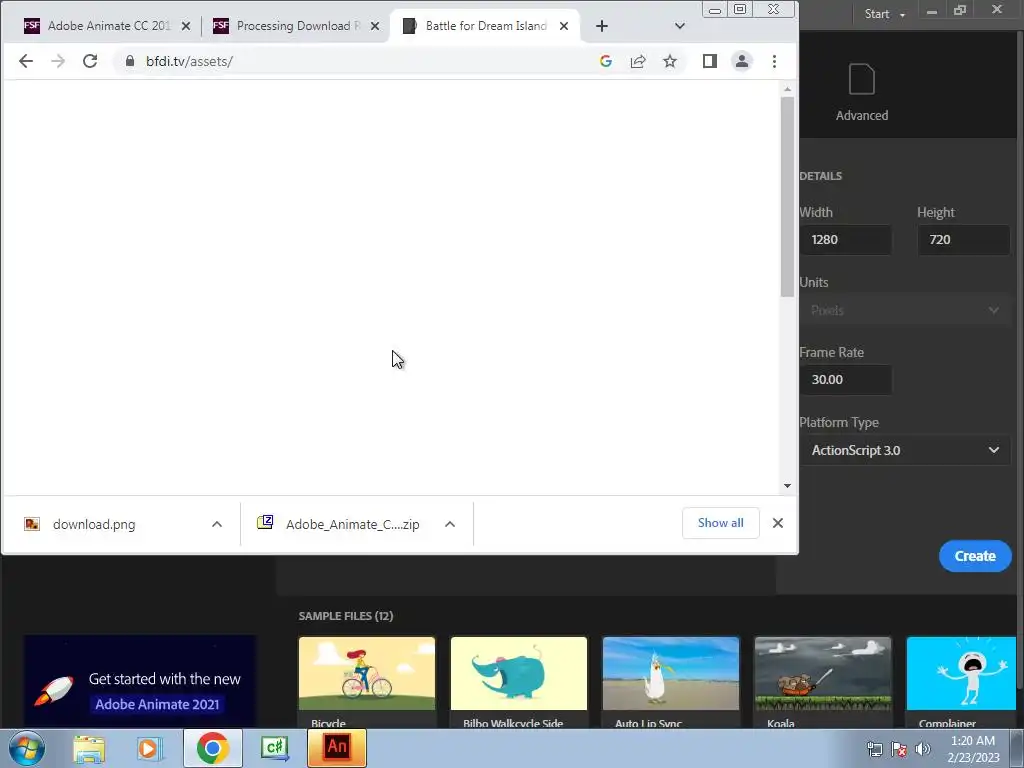
Task: Close the Adobe Animate CC tab
Action: coord(186,26)
